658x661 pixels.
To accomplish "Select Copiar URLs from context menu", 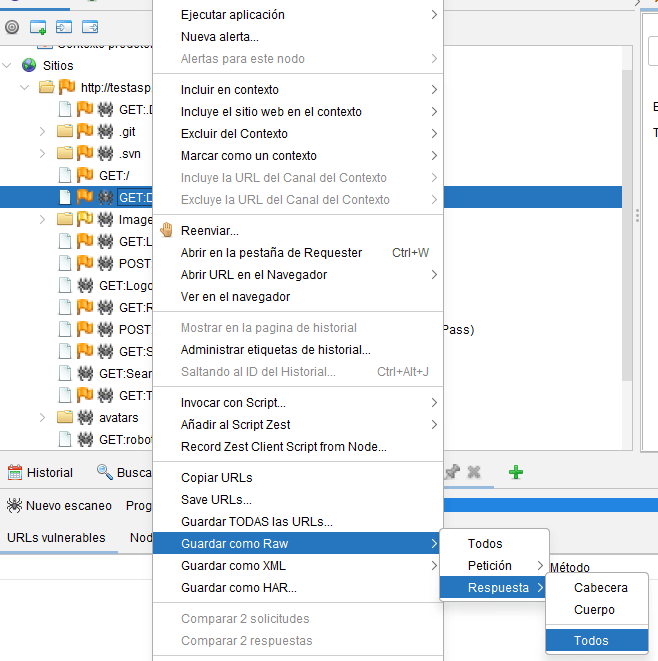I will 216,478.
